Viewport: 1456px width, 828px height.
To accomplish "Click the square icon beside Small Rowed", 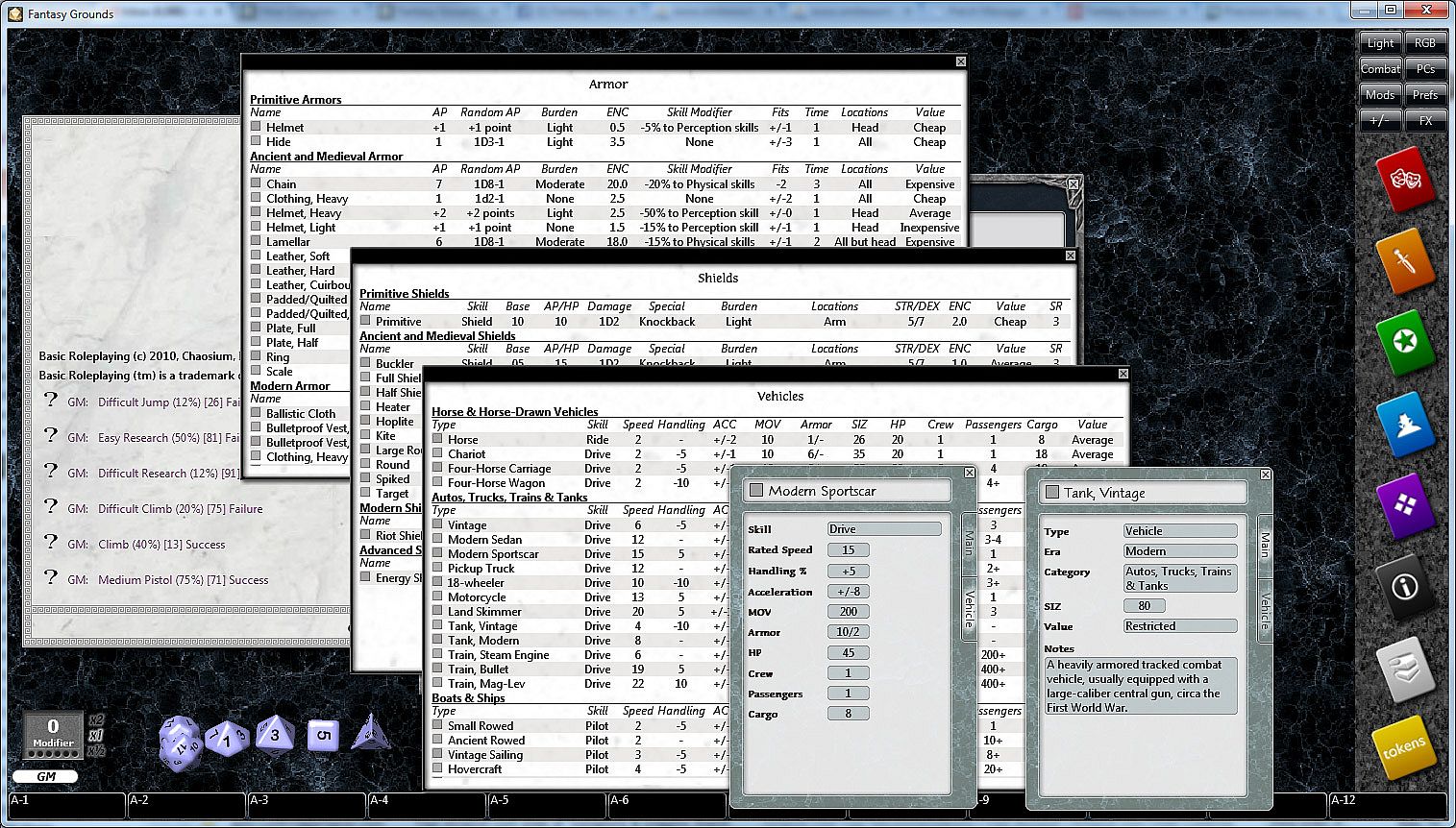I will click(x=438, y=725).
